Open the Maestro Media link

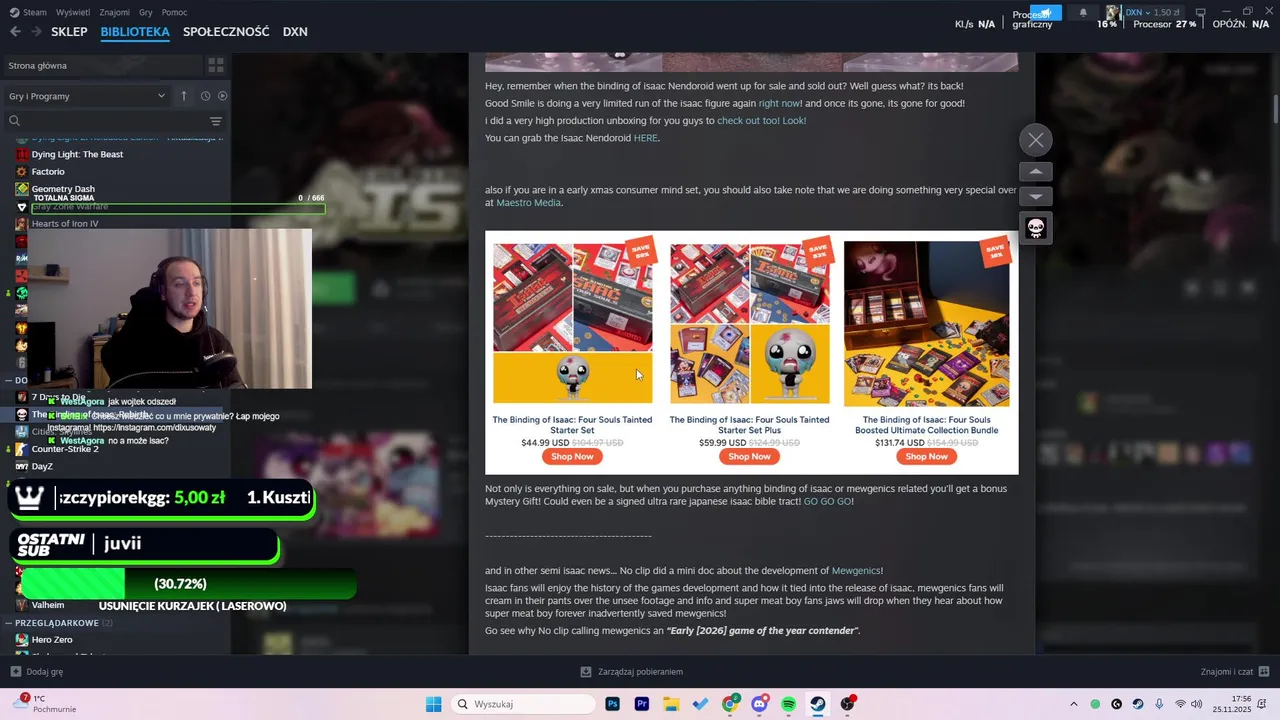tap(528, 203)
